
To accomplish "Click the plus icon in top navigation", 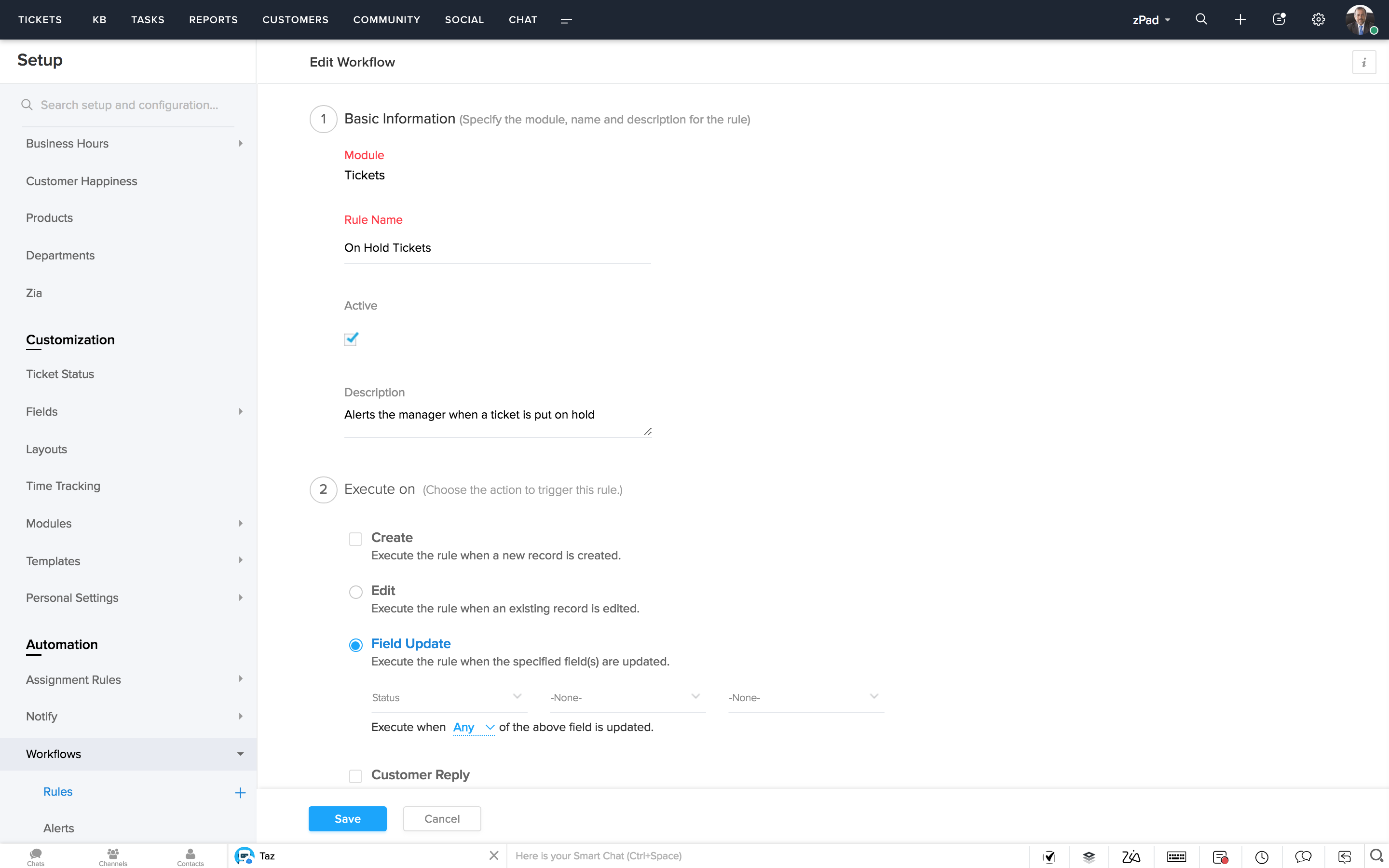I will pos(1240,19).
